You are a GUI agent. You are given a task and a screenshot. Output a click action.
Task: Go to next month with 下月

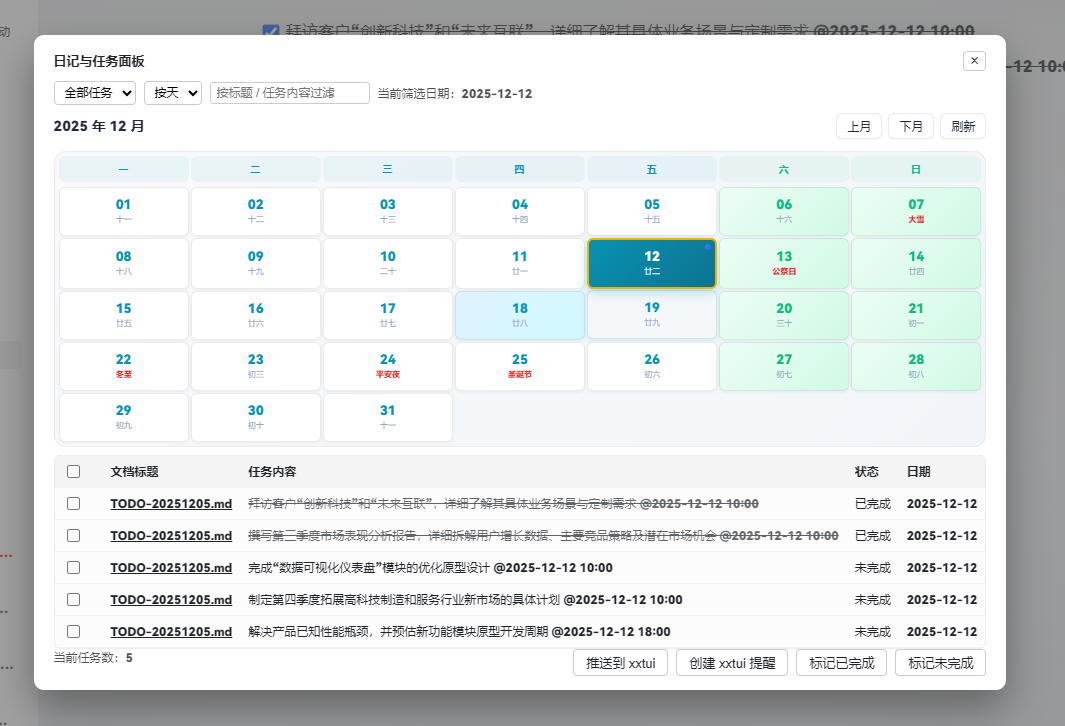(910, 127)
